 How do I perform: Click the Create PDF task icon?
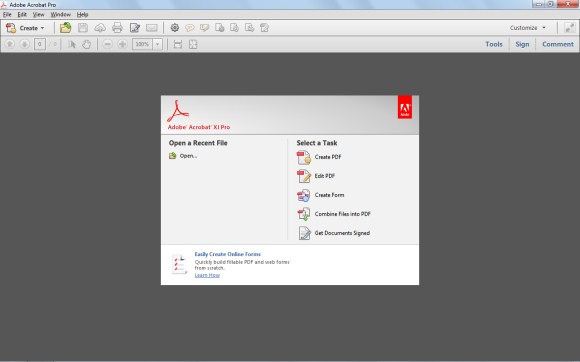click(304, 157)
